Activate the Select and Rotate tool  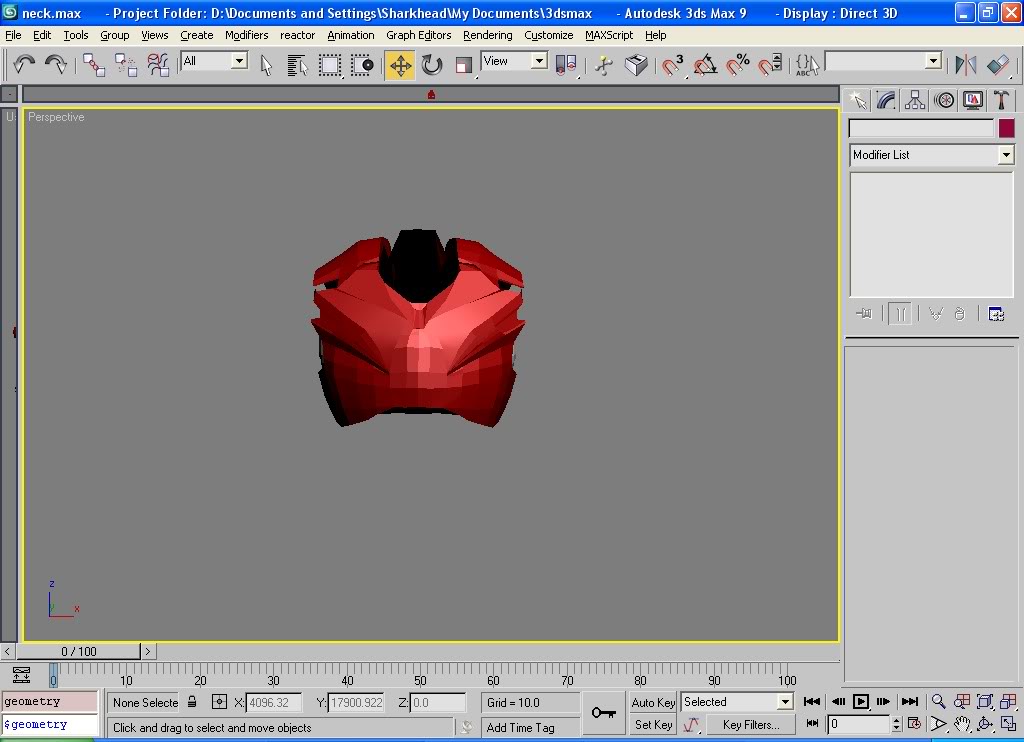pos(432,66)
